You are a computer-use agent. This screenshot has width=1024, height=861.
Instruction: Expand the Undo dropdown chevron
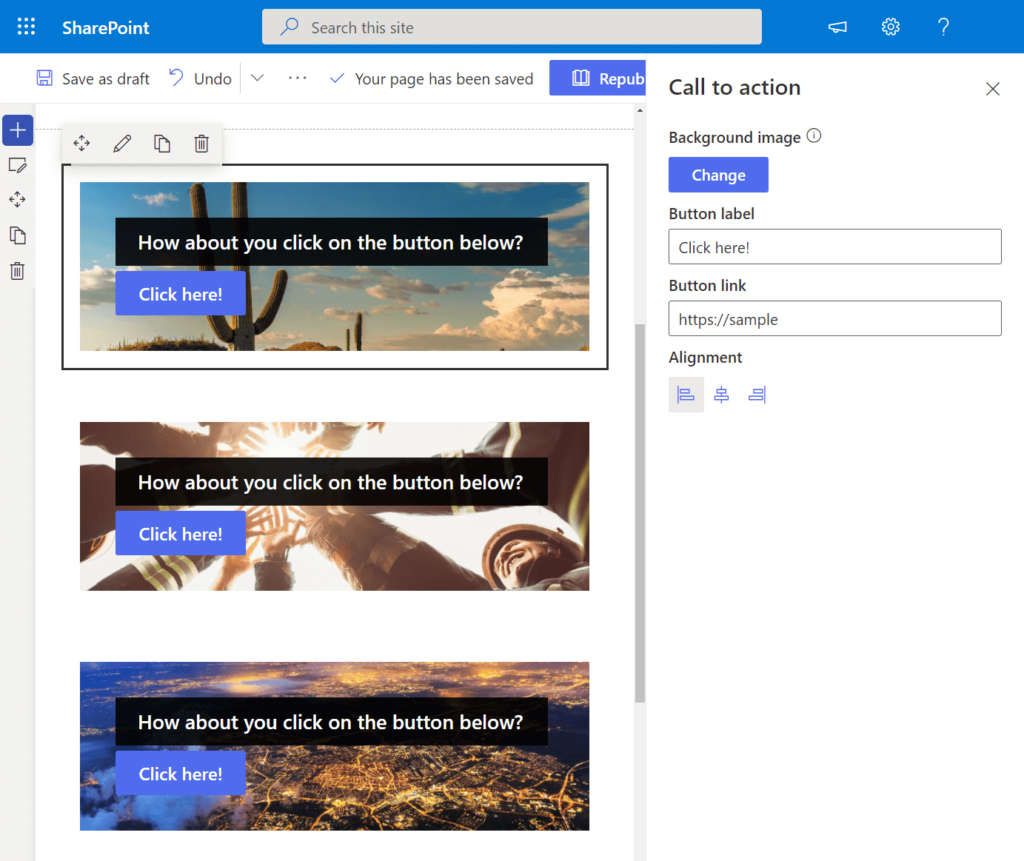(257, 78)
